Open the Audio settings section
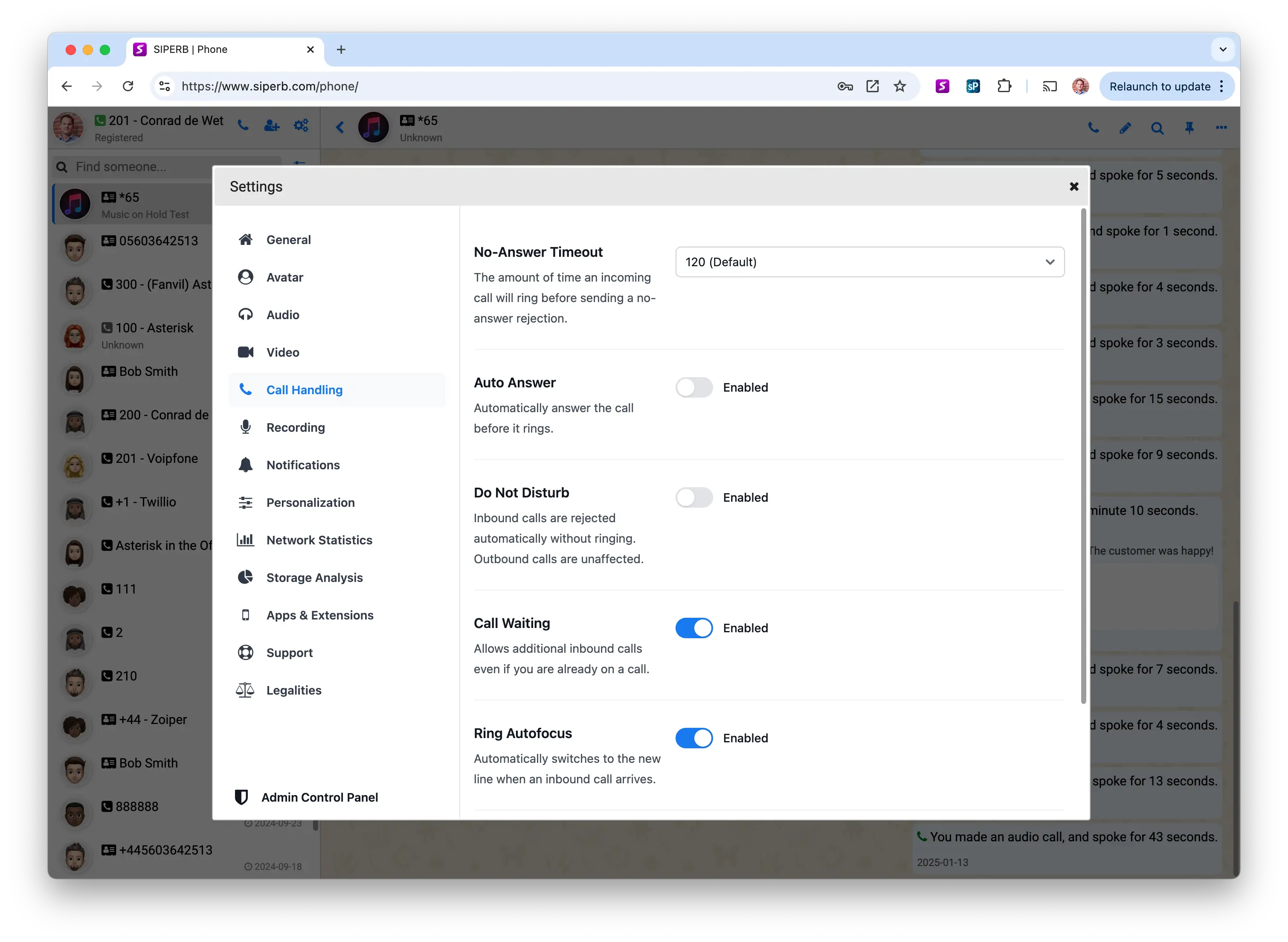 pos(336,315)
